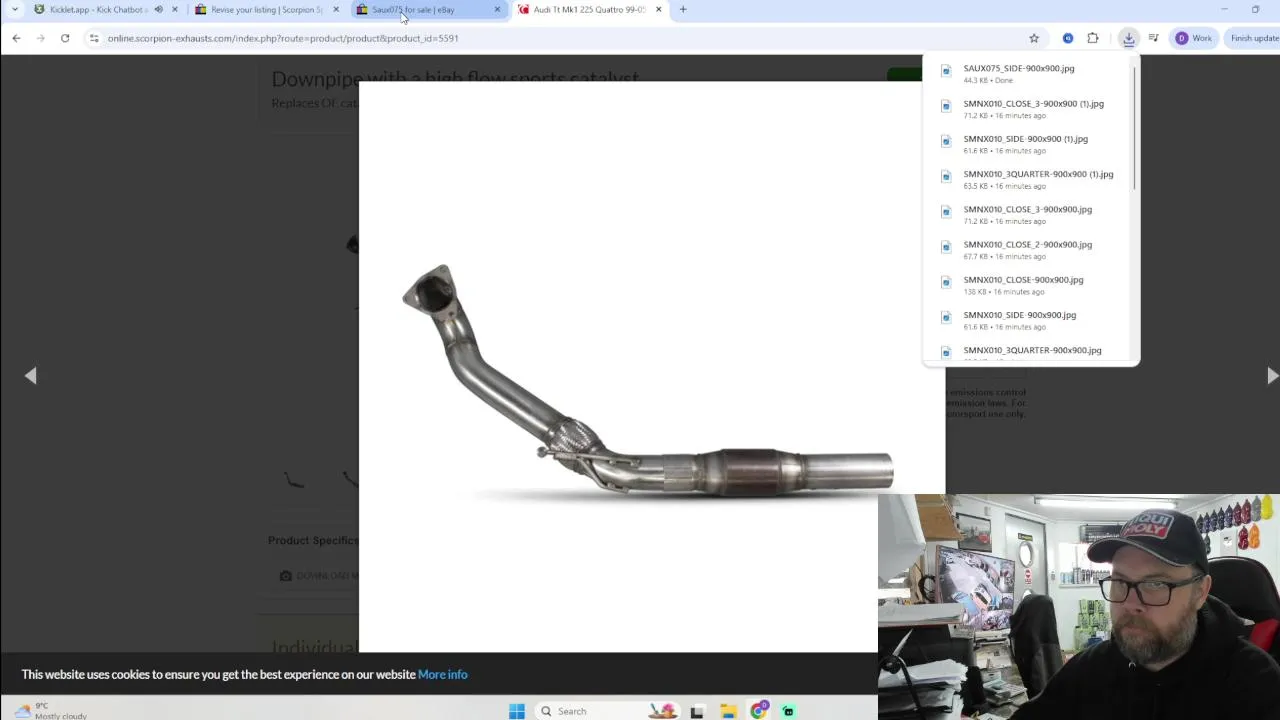The image size is (1280, 720).
Task: Select the Audi Tt Mk1 225 Quattro tab
Action: click(x=589, y=10)
